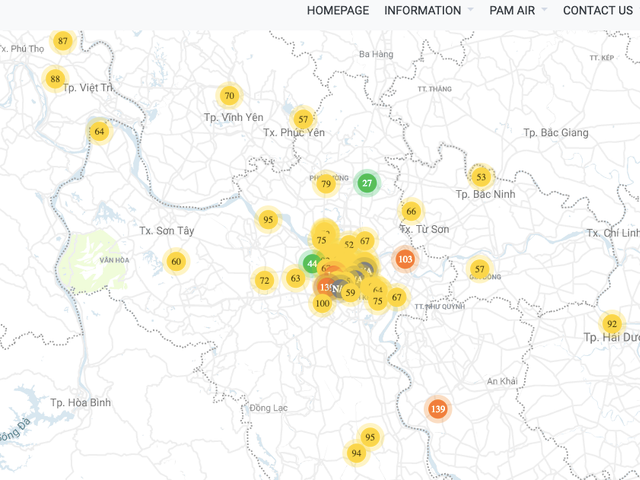
Task: Click the green 44 station marker
Action: coord(311,264)
